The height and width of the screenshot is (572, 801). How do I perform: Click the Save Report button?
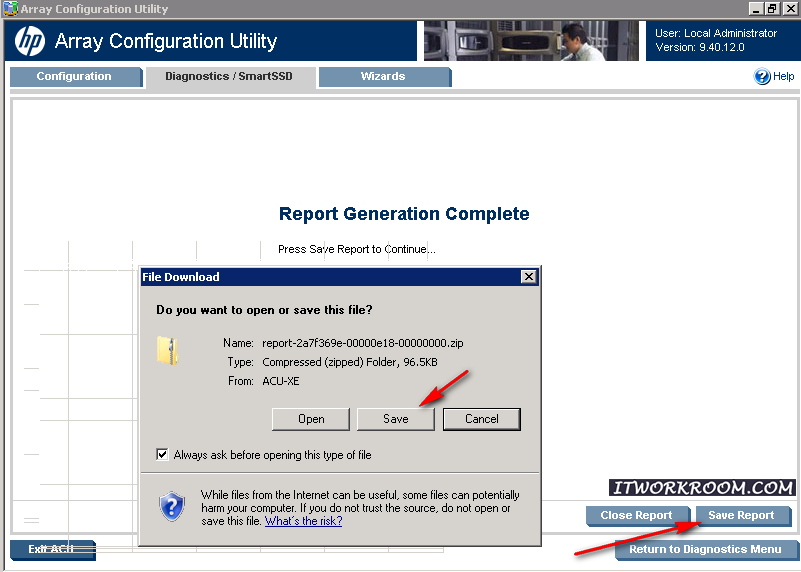(743, 516)
